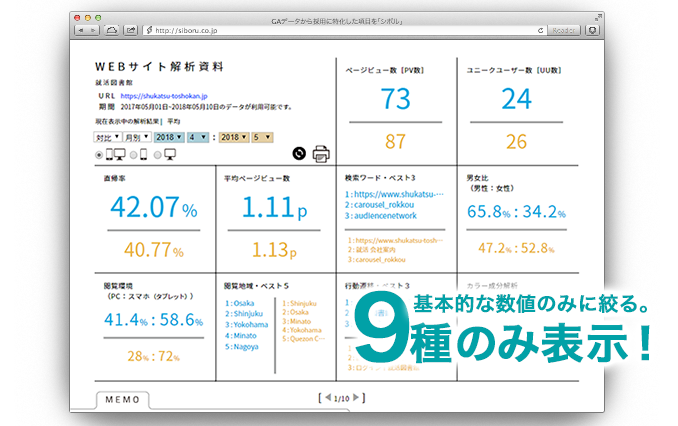Open the iCloud tabs button
The image size is (678, 426).
[112, 31]
